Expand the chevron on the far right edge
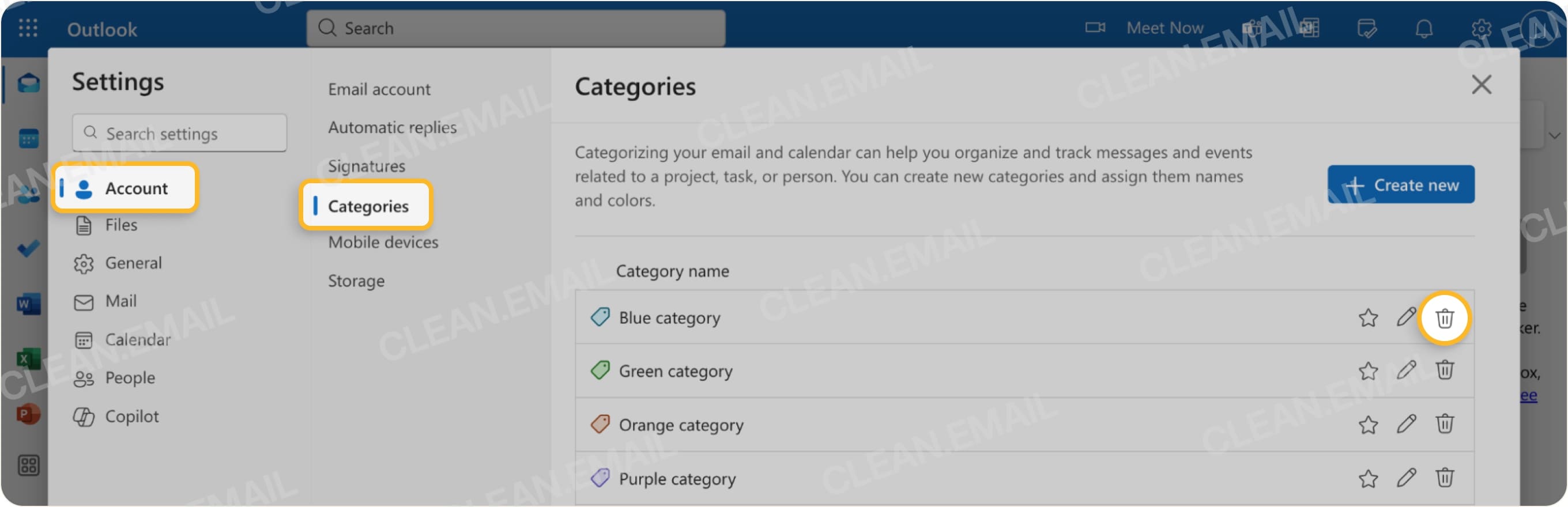 (x=1556, y=136)
